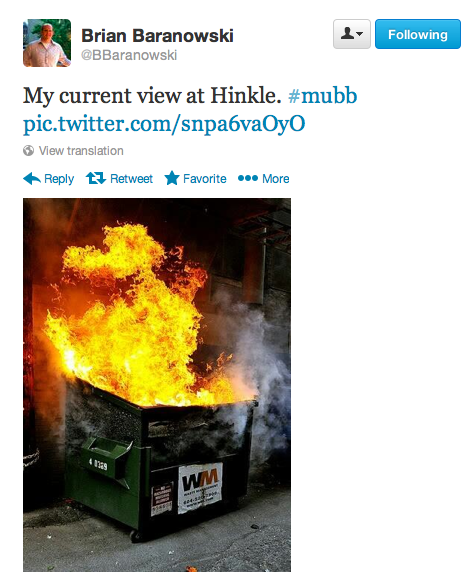The image size is (475, 586).
Task: Click the tweet text 'My current view at Hinkle.'
Action: click(152, 96)
